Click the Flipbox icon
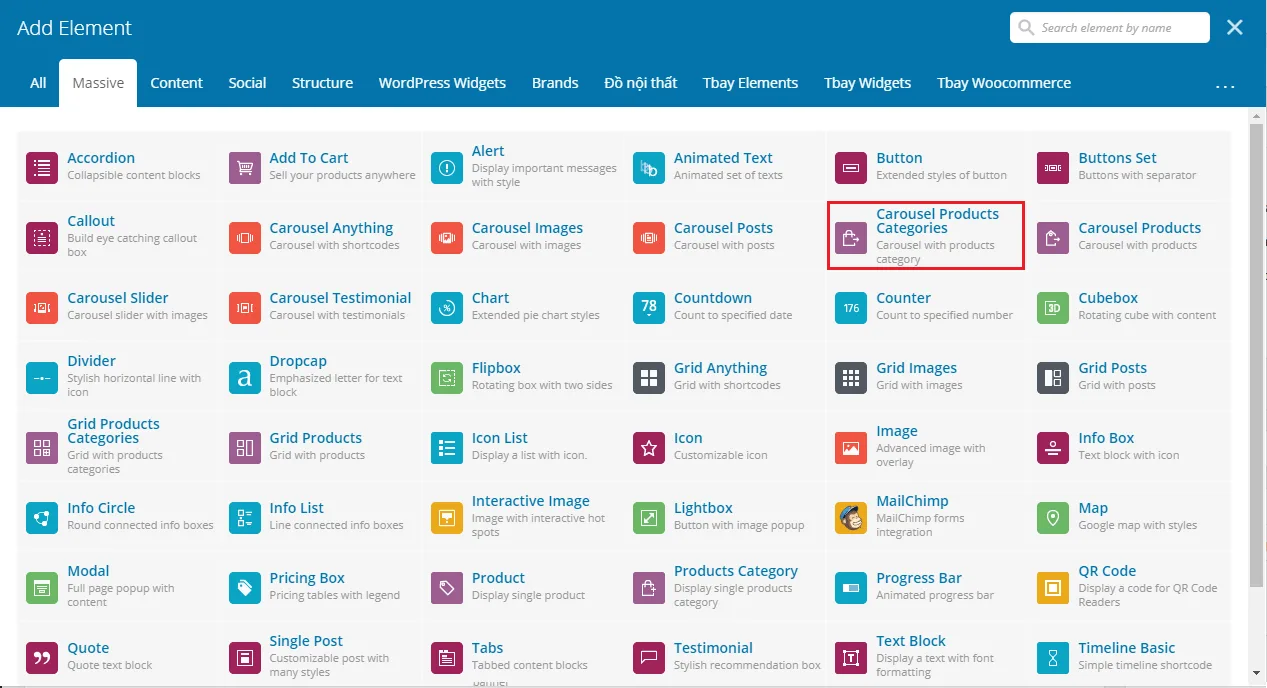The image size is (1267, 688). (x=447, y=378)
